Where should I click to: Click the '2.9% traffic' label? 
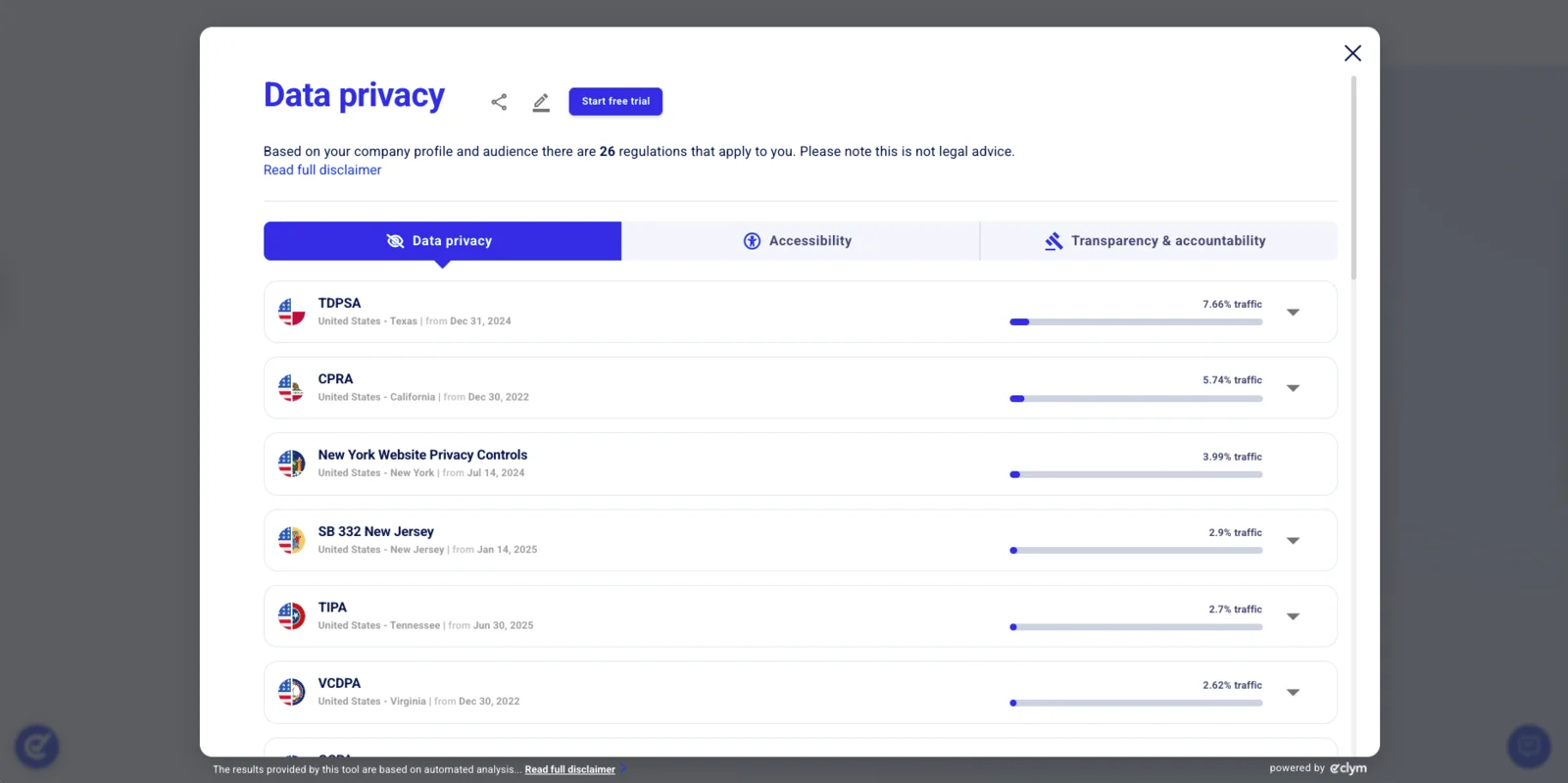pos(1235,533)
